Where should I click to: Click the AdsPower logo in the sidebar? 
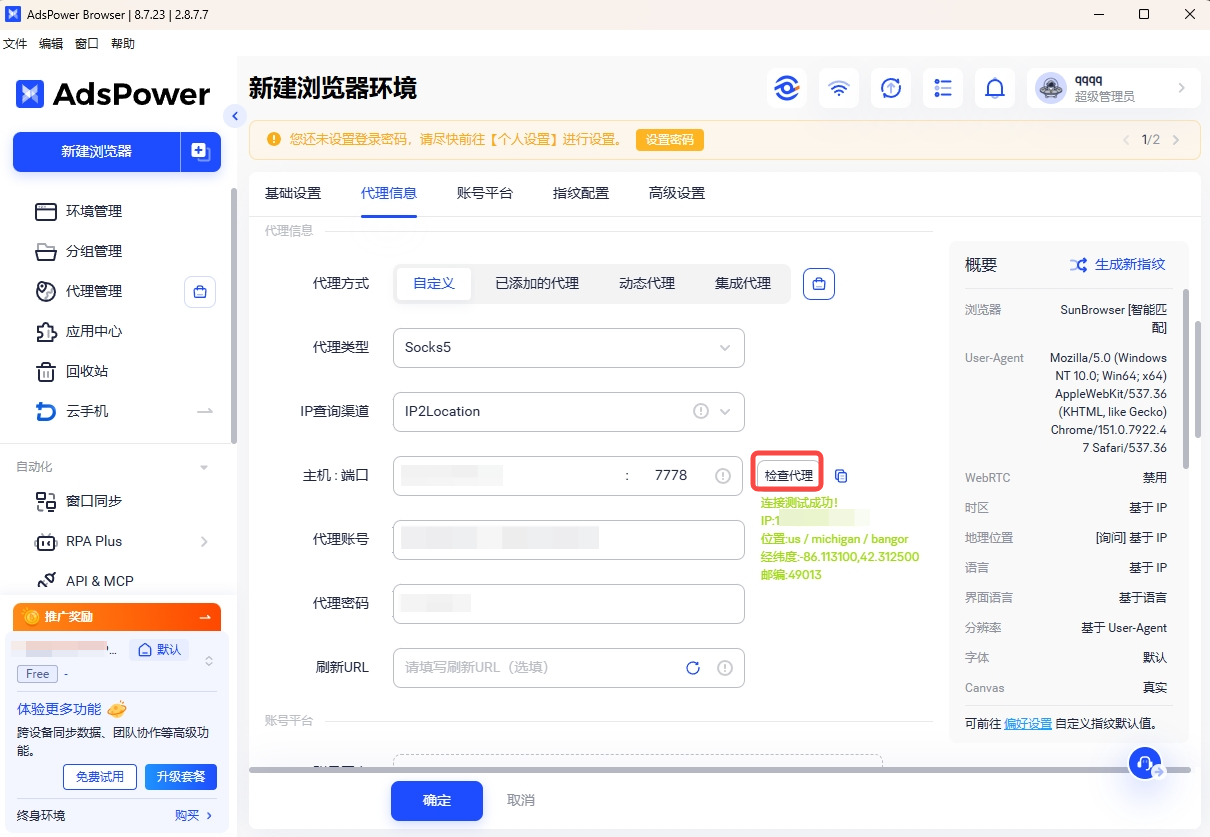[113, 94]
